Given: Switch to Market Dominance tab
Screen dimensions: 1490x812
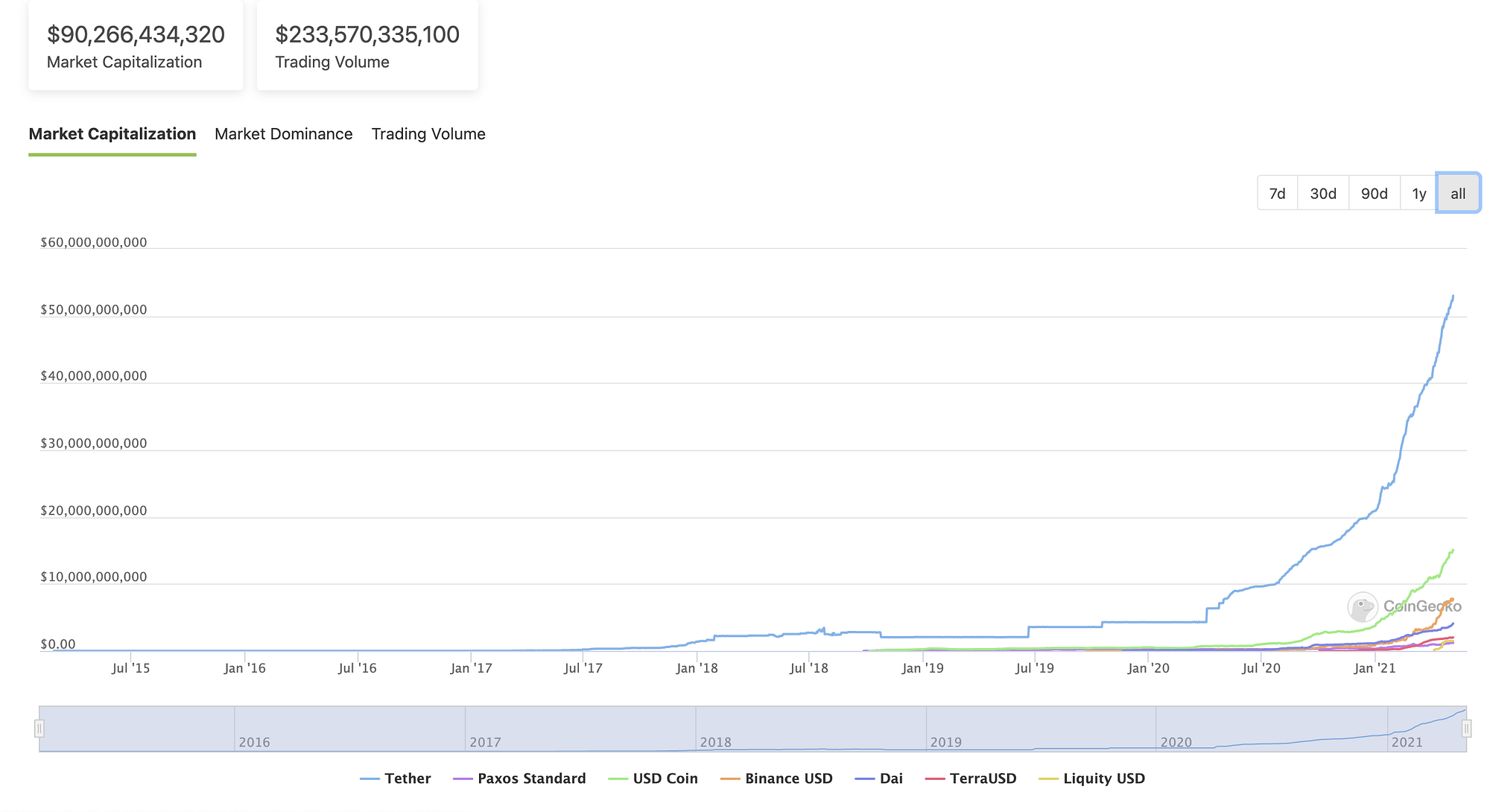Looking at the screenshot, I should 283,134.
